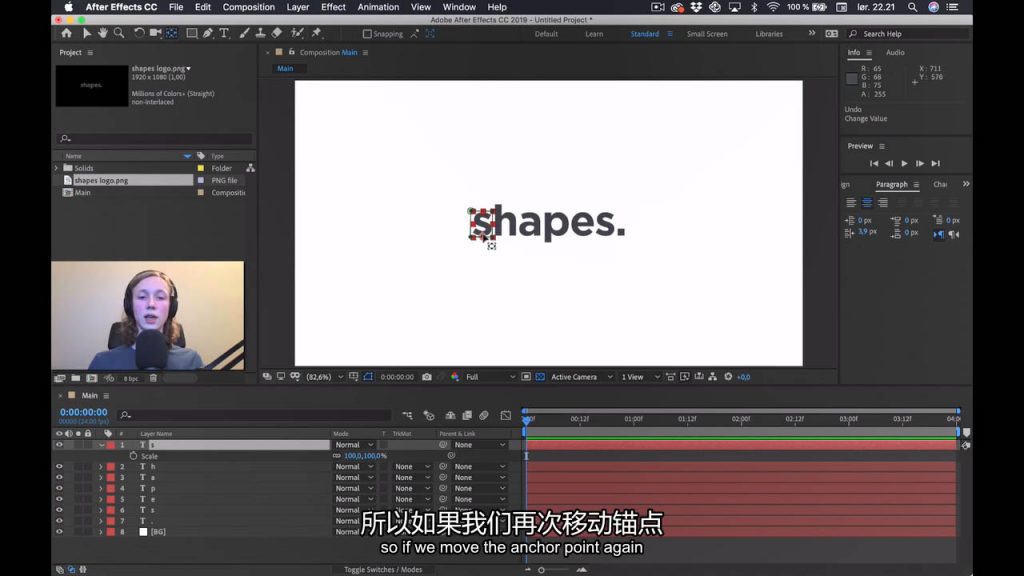Image resolution: width=1024 pixels, height=576 pixels.
Task: Switch to the Paragraph panel tab
Action: 891,184
